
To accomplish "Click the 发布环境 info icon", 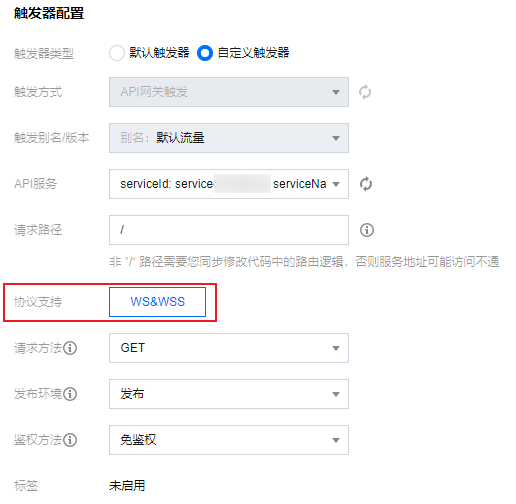I will click(70, 394).
